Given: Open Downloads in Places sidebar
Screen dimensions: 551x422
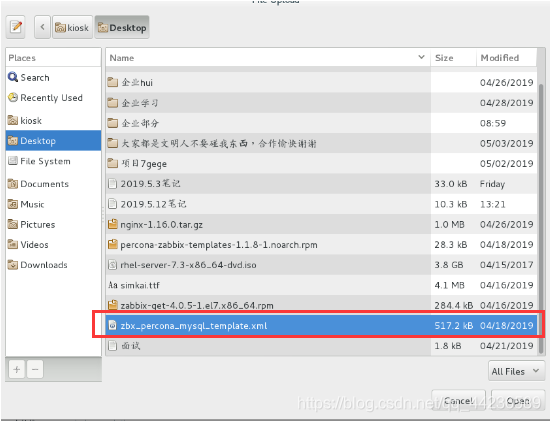Looking at the screenshot, I should click(x=53, y=265).
